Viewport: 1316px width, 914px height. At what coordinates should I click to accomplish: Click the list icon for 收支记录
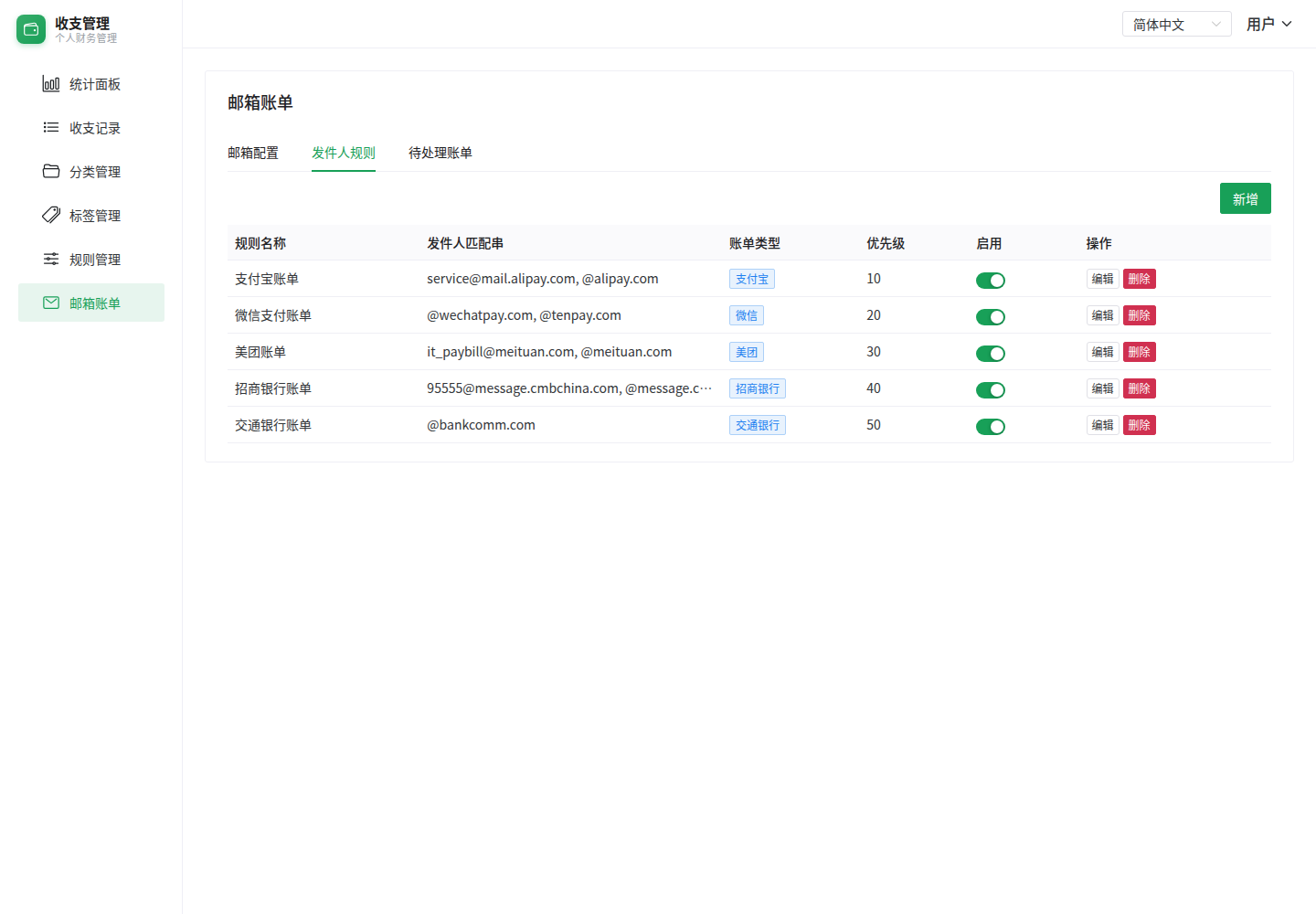[51, 128]
